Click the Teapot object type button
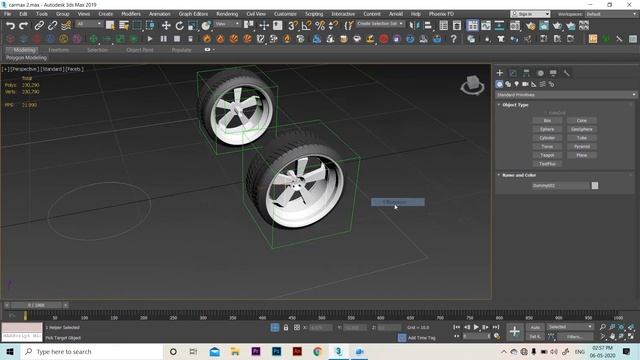This screenshot has width=640, height=360. [547, 155]
